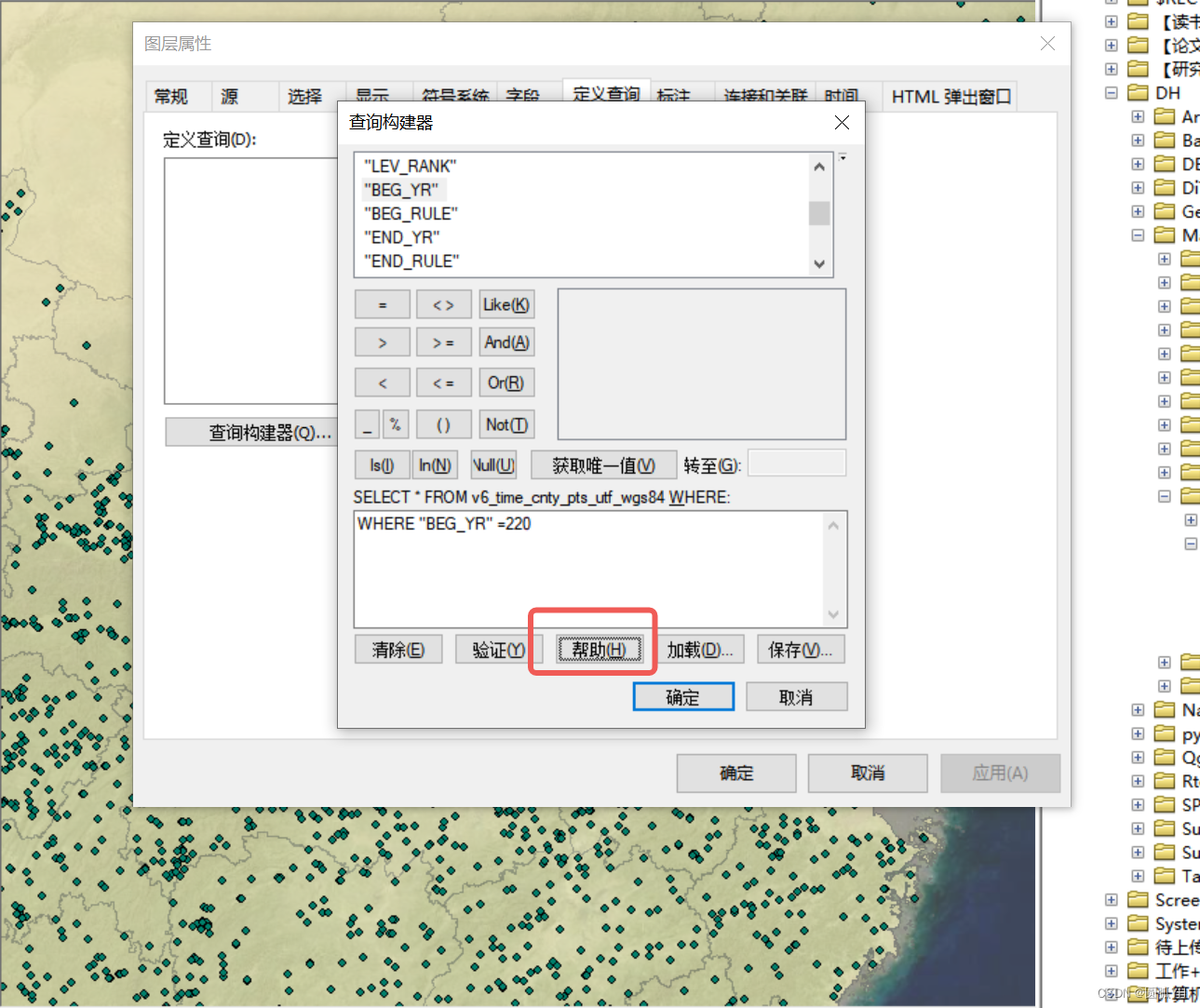
Task: Click the 定义查询 text area
Action: [252, 280]
